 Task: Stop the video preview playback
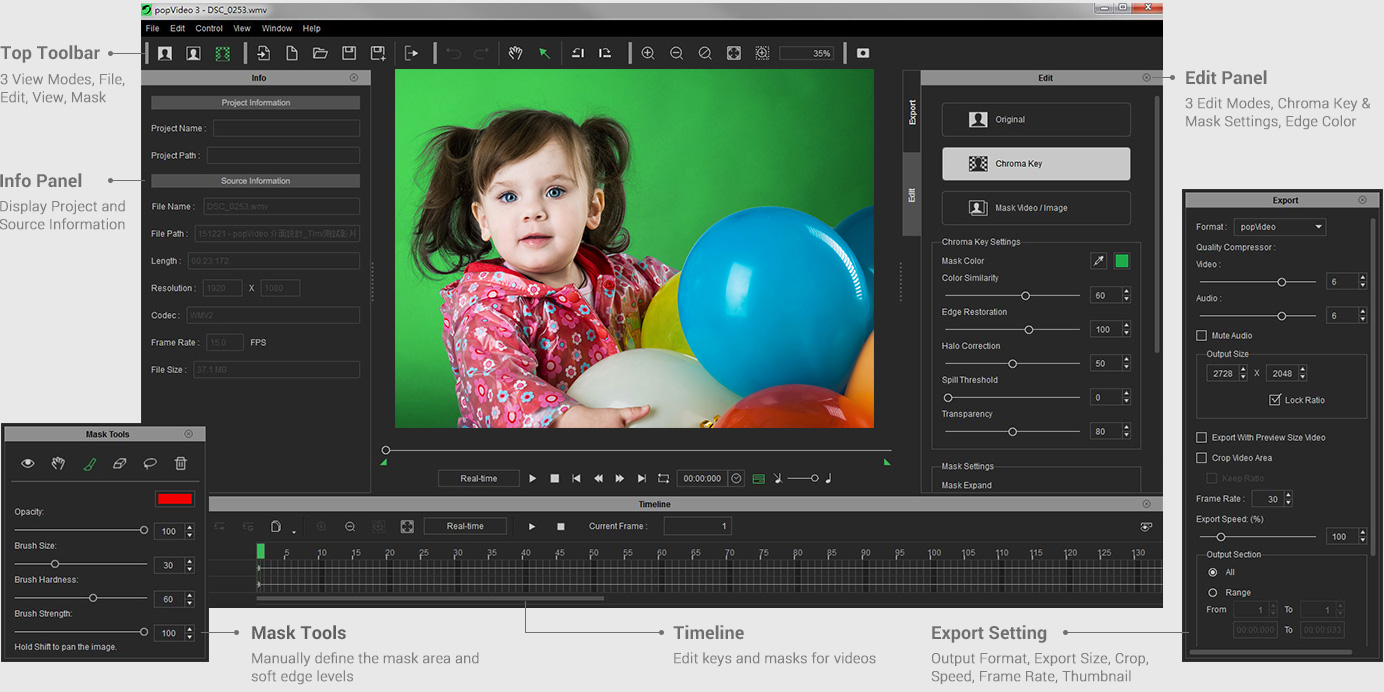pos(555,478)
